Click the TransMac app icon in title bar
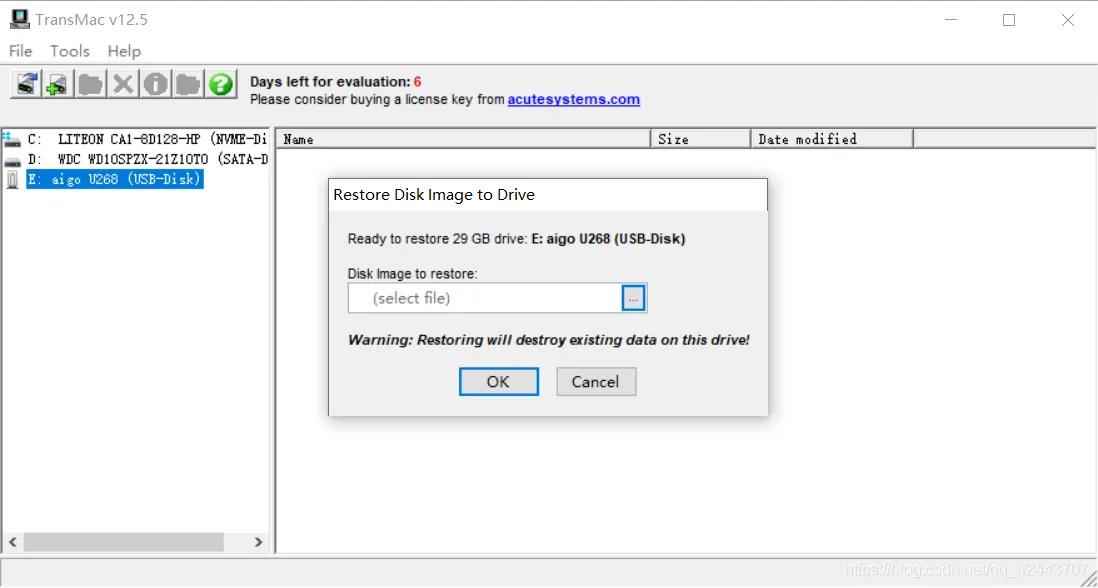Image resolution: width=1098 pixels, height=588 pixels. (x=20, y=19)
